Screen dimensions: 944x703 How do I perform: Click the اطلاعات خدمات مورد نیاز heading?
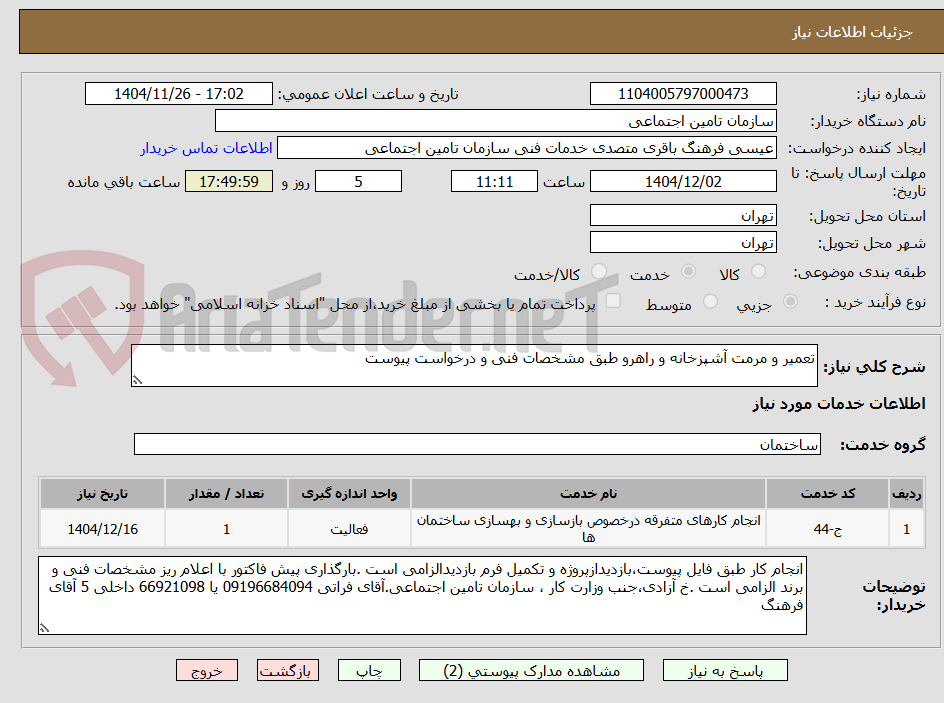click(x=839, y=404)
